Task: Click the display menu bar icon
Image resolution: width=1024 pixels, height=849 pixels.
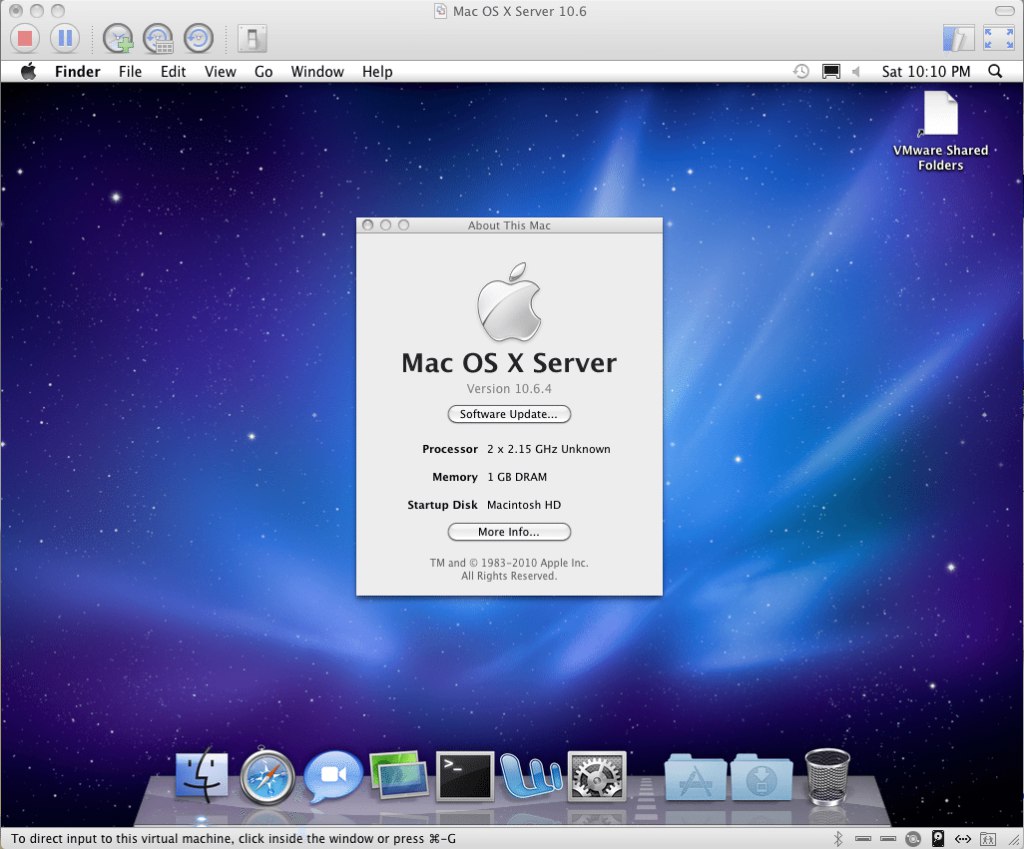Action: click(x=831, y=71)
